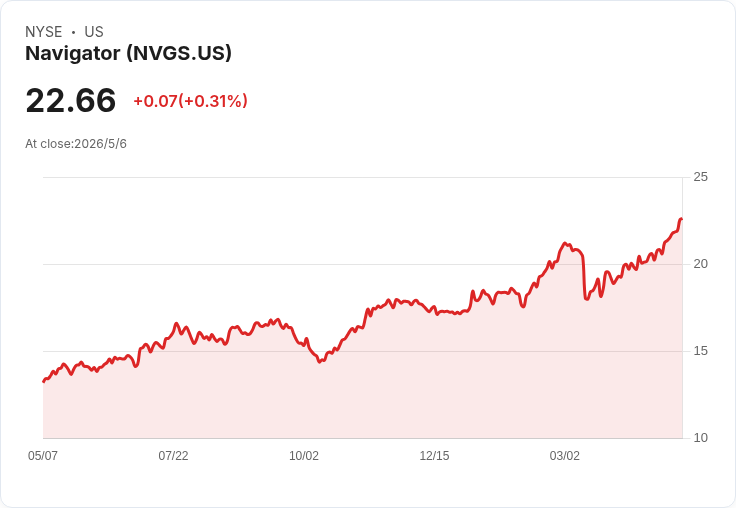Click the sharp price drop after 03/02
The width and height of the screenshot is (736, 508).
coord(584,277)
